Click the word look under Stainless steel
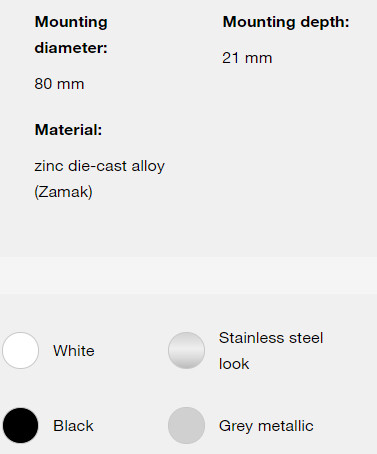Viewport: 377px width, 454px height. [234, 364]
